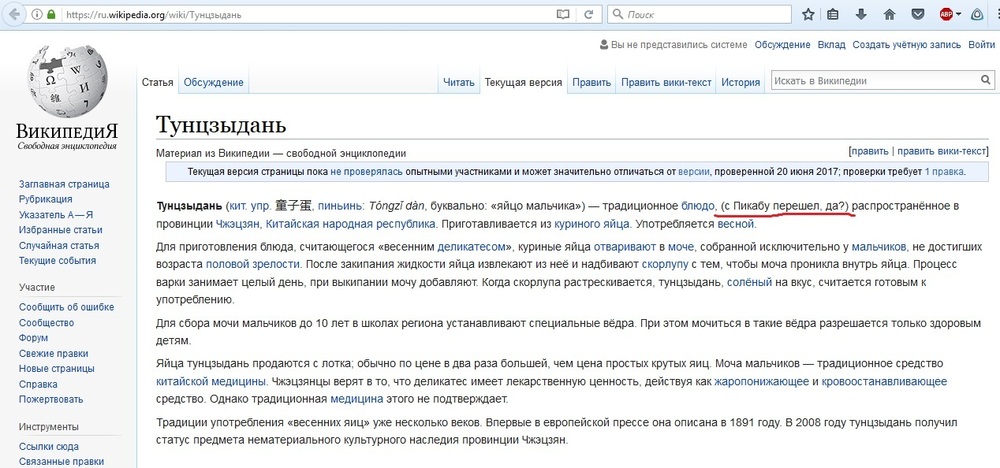1000x468 pixels.
Task: Open Текущие события link
Action: click(x=57, y=261)
